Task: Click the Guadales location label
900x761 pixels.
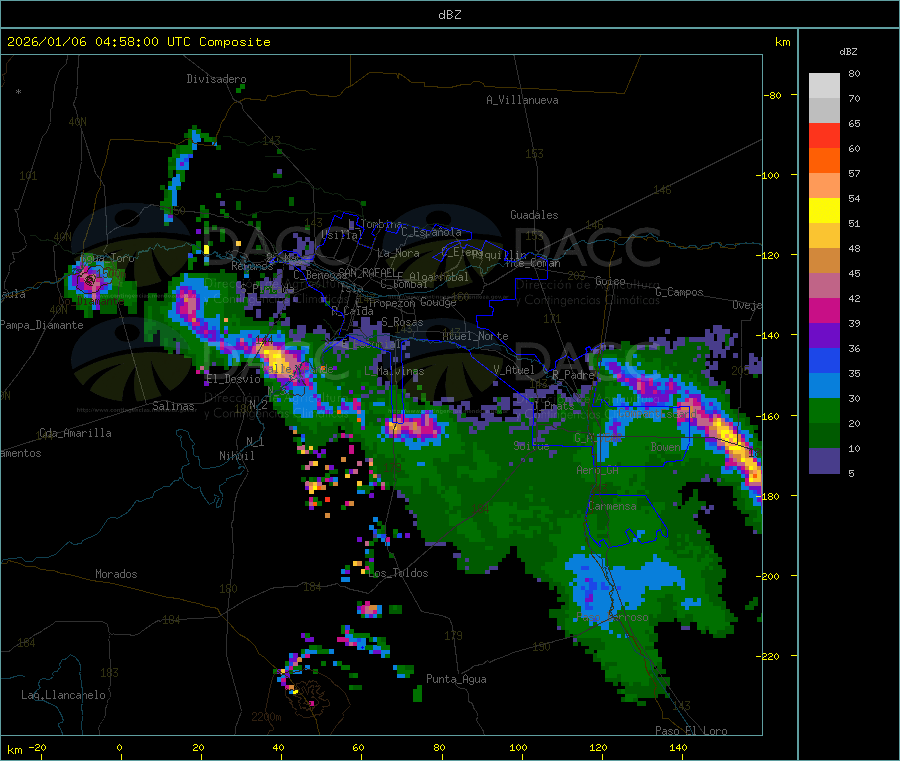Action: 534,215
